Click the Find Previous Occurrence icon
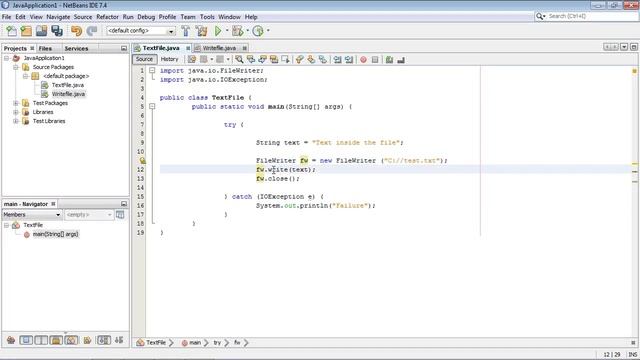 click(x=251, y=60)
